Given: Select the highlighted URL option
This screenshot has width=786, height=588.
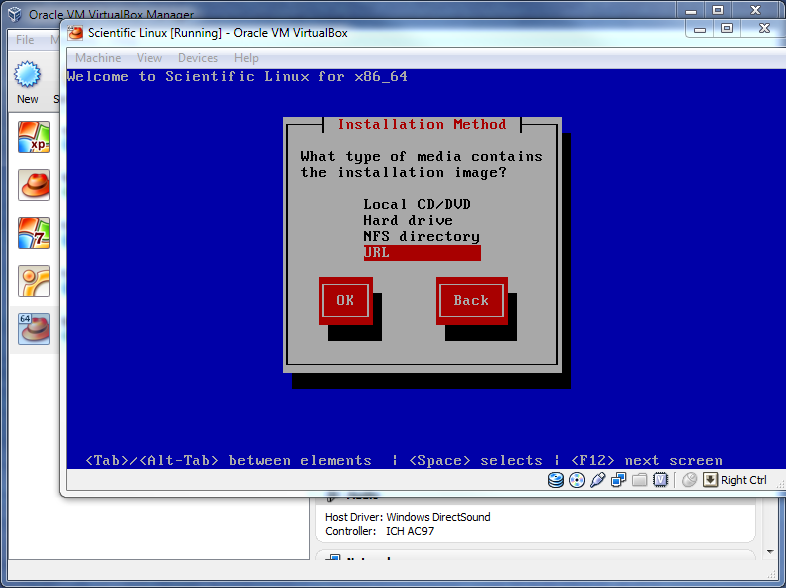Looking at the screenshot, I should (x=422, y=253).
